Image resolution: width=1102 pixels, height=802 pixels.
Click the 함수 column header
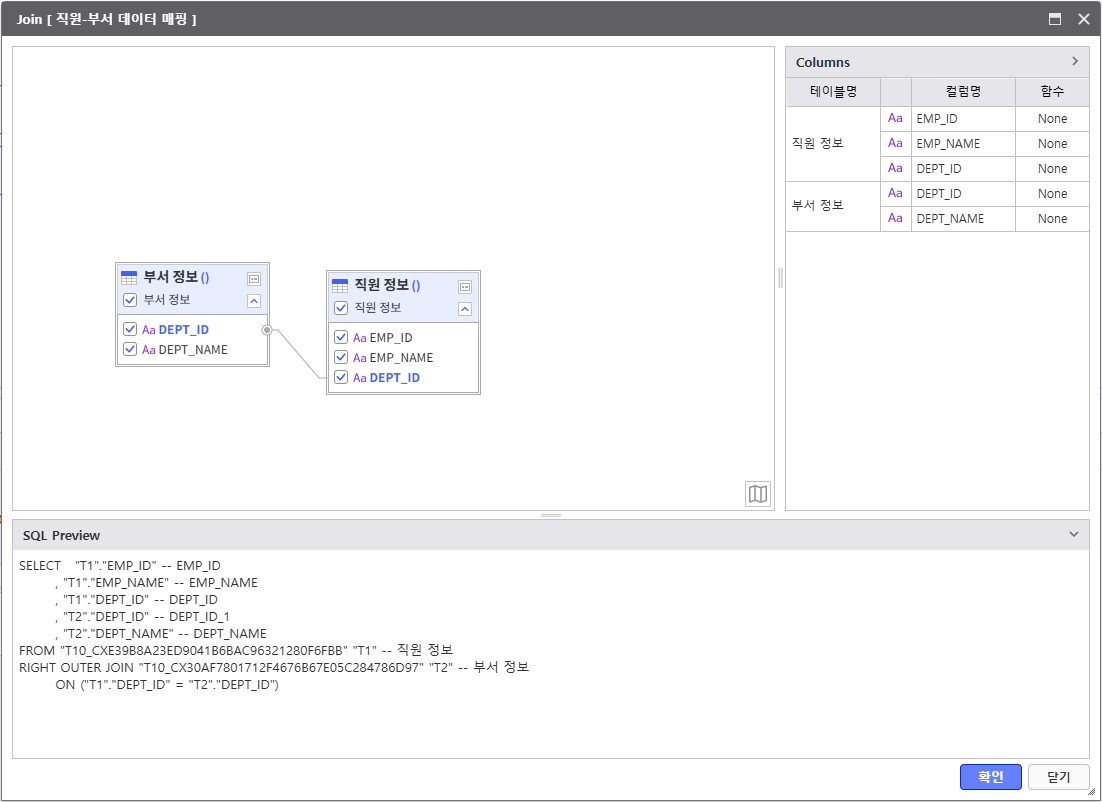click(1052, 92)
